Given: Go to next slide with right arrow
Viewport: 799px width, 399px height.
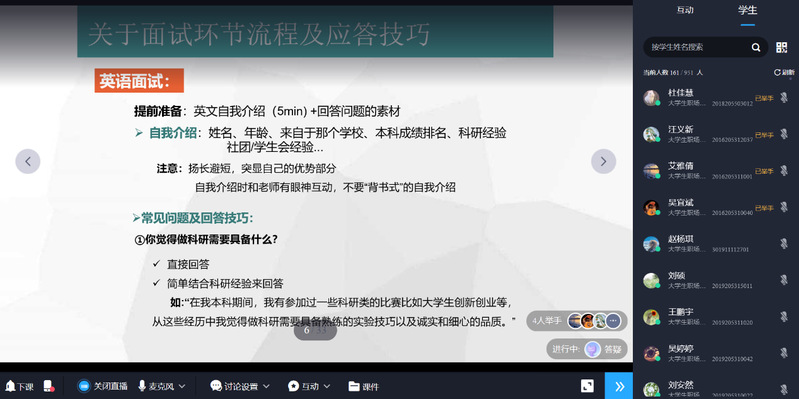Looking at the screenshot, I should [603, 162].
